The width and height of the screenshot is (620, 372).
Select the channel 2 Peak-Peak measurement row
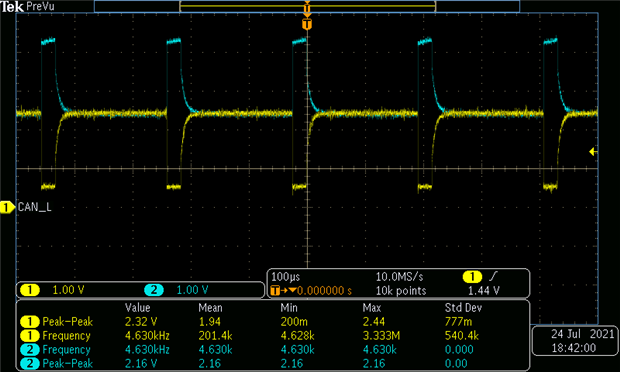coord(273,363)
